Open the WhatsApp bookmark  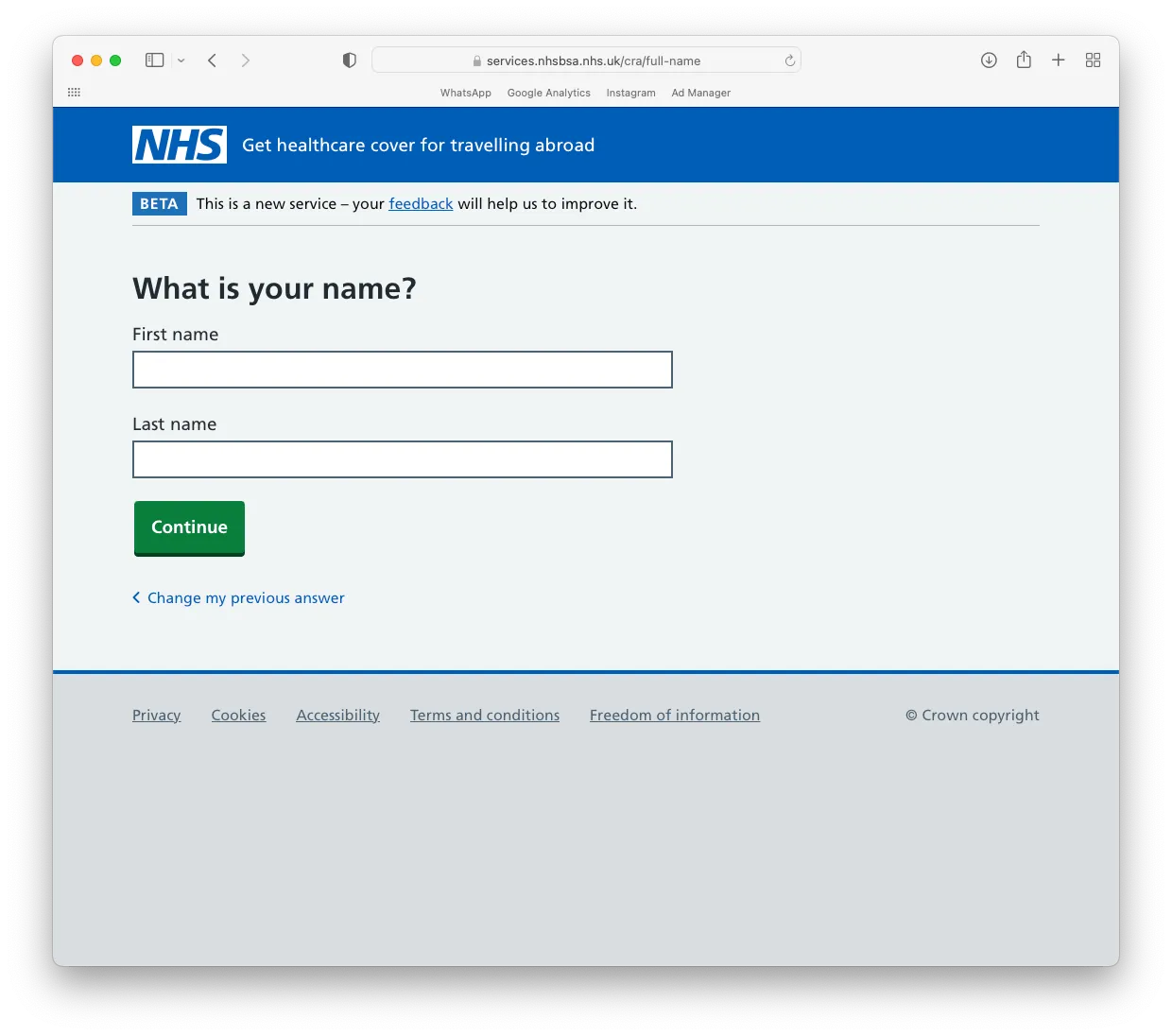point(466,93)
